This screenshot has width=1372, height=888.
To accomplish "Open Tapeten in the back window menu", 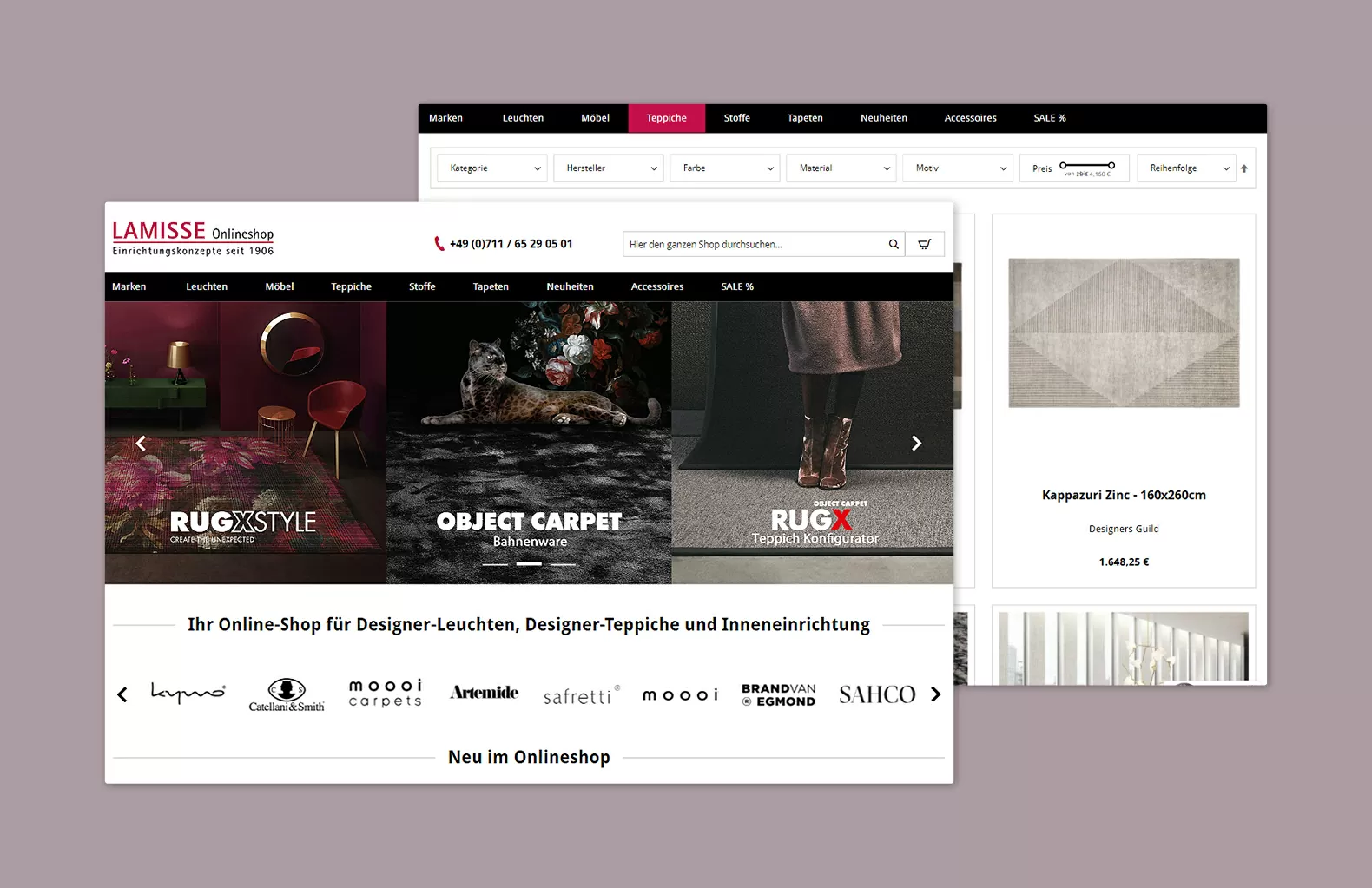I will tap(805, 118).
